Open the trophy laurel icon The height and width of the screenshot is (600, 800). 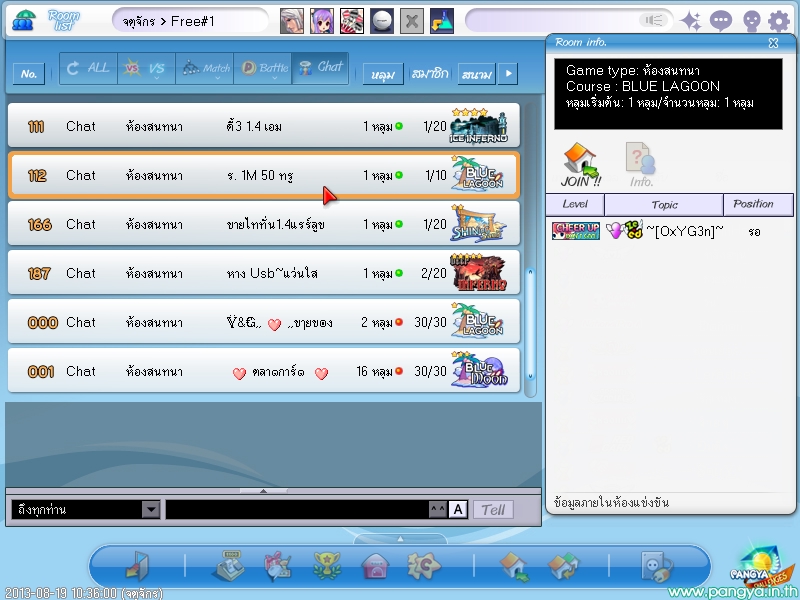[x=327, y=566]
